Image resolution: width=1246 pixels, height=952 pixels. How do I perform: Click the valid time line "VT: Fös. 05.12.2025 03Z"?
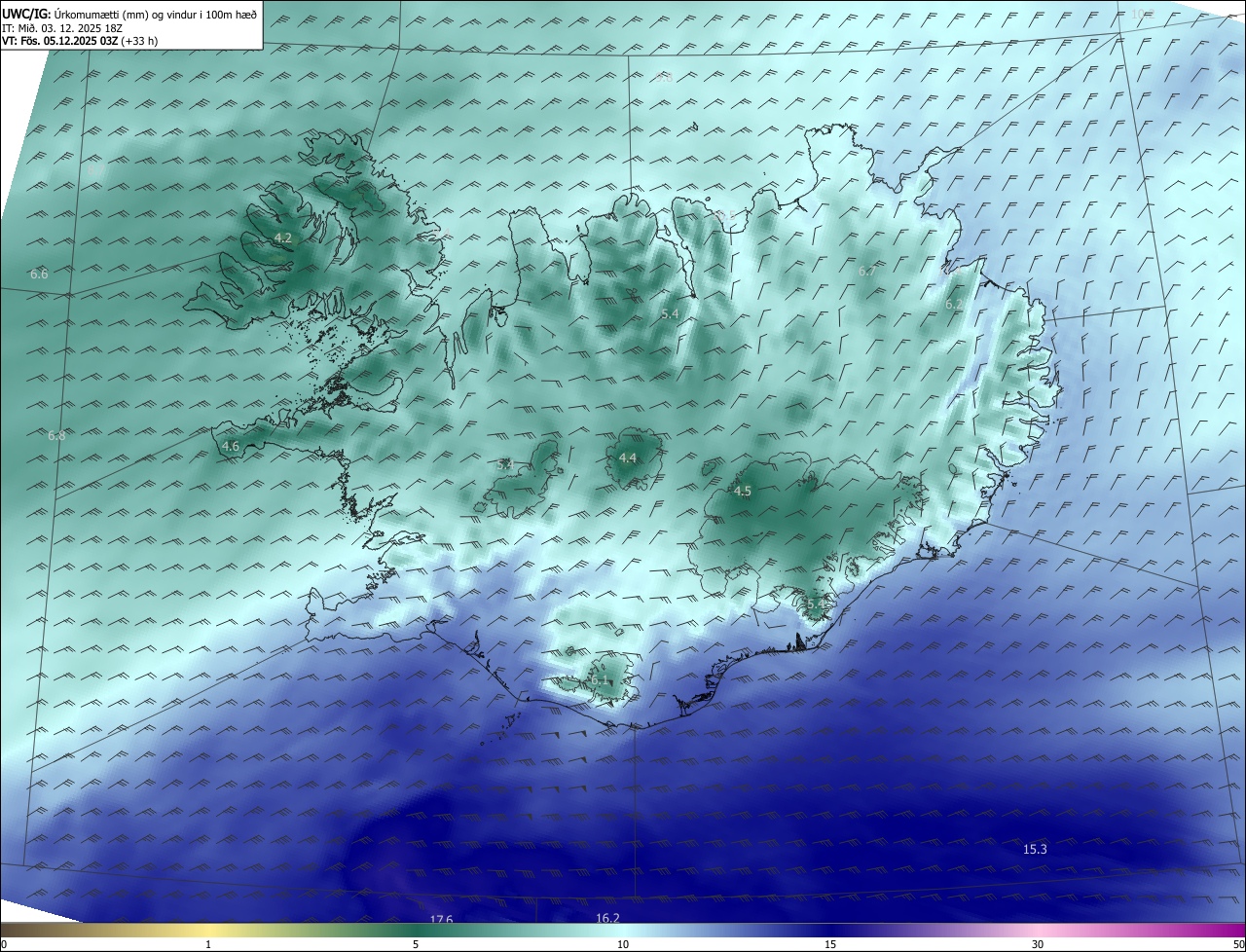click(x=58, y=41)
